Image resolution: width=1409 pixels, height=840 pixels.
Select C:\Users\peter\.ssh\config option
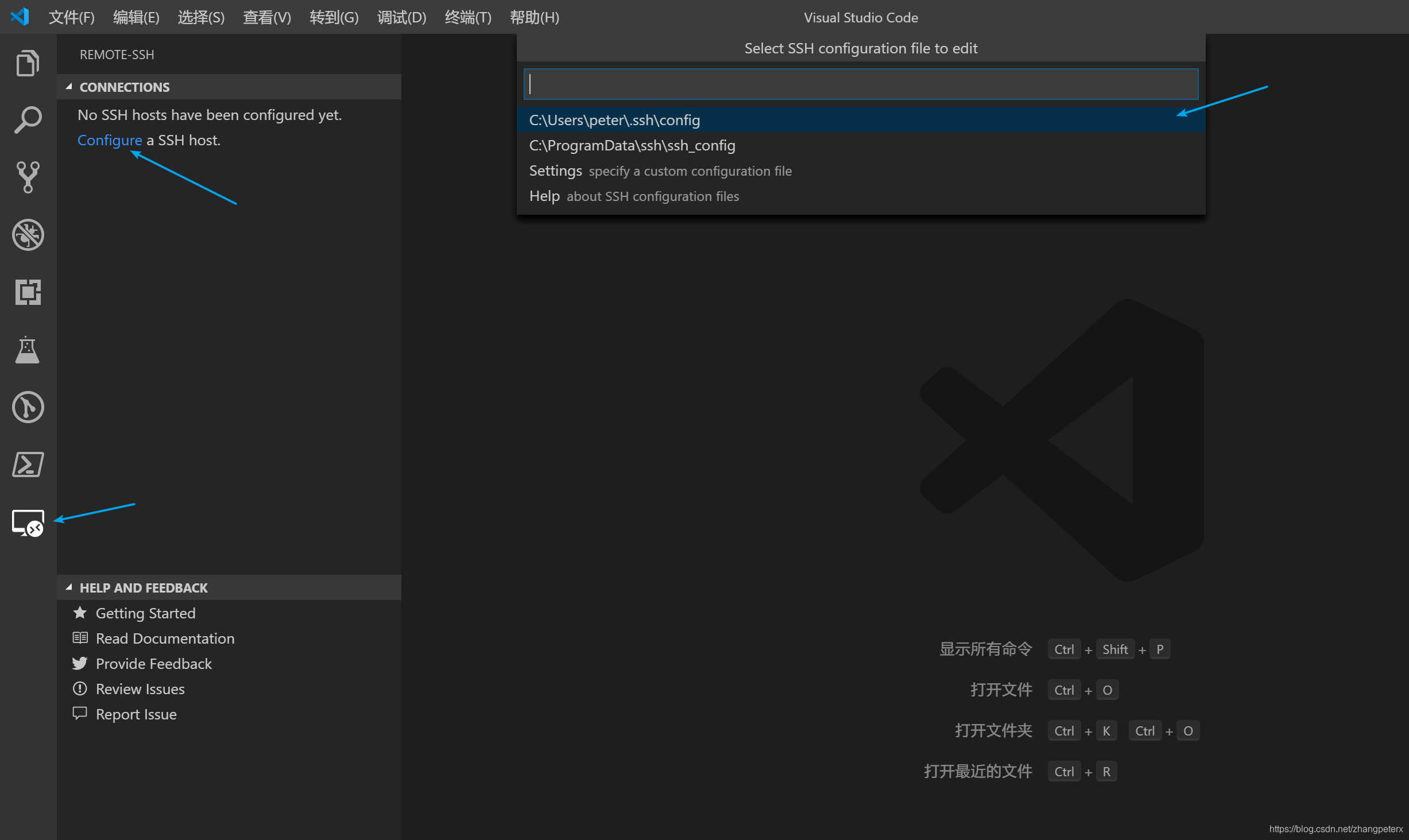[x=861, y=120]
